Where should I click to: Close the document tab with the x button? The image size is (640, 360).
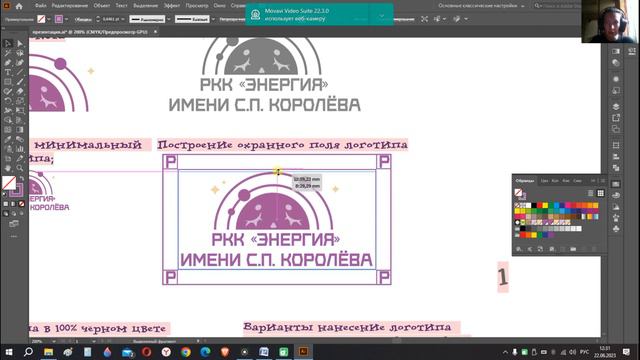click(155, 31)
